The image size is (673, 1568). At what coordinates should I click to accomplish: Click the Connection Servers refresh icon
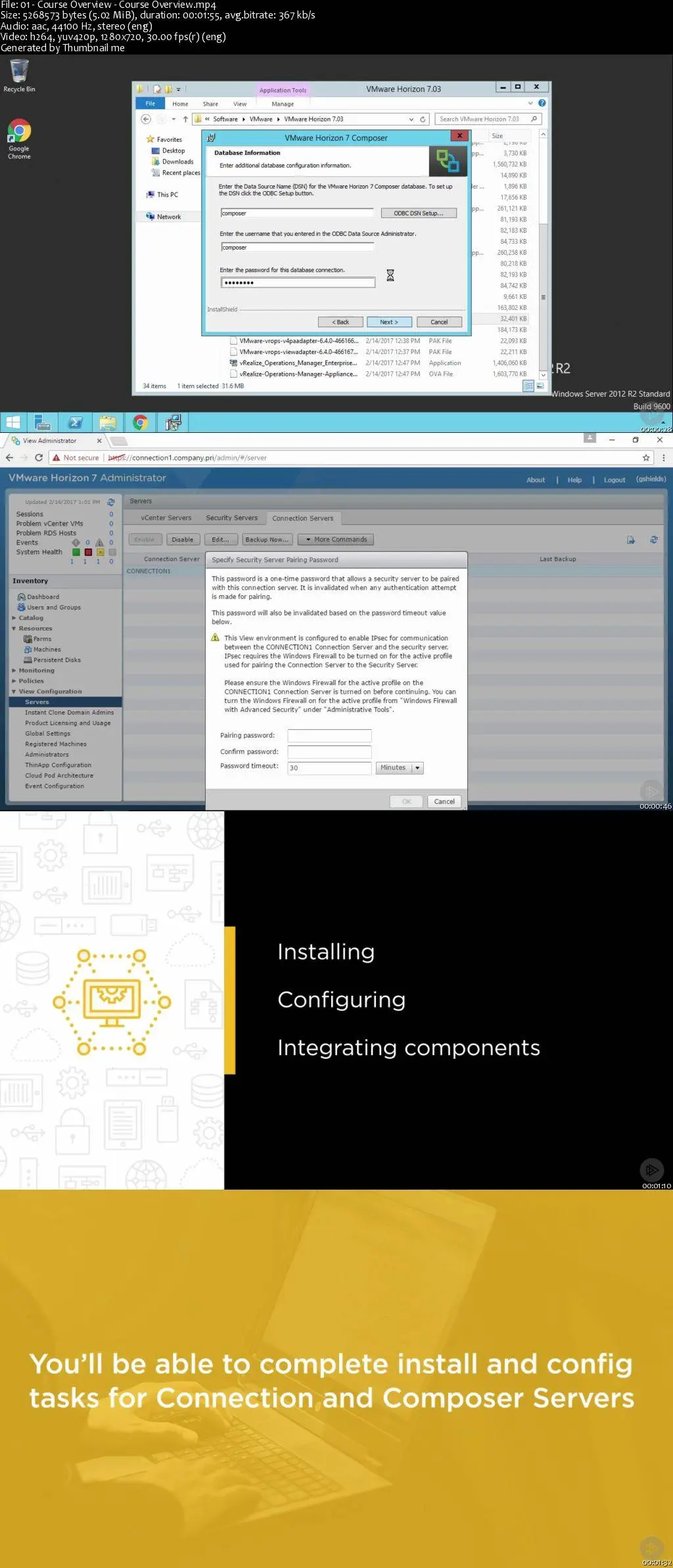tap(654, 539)
